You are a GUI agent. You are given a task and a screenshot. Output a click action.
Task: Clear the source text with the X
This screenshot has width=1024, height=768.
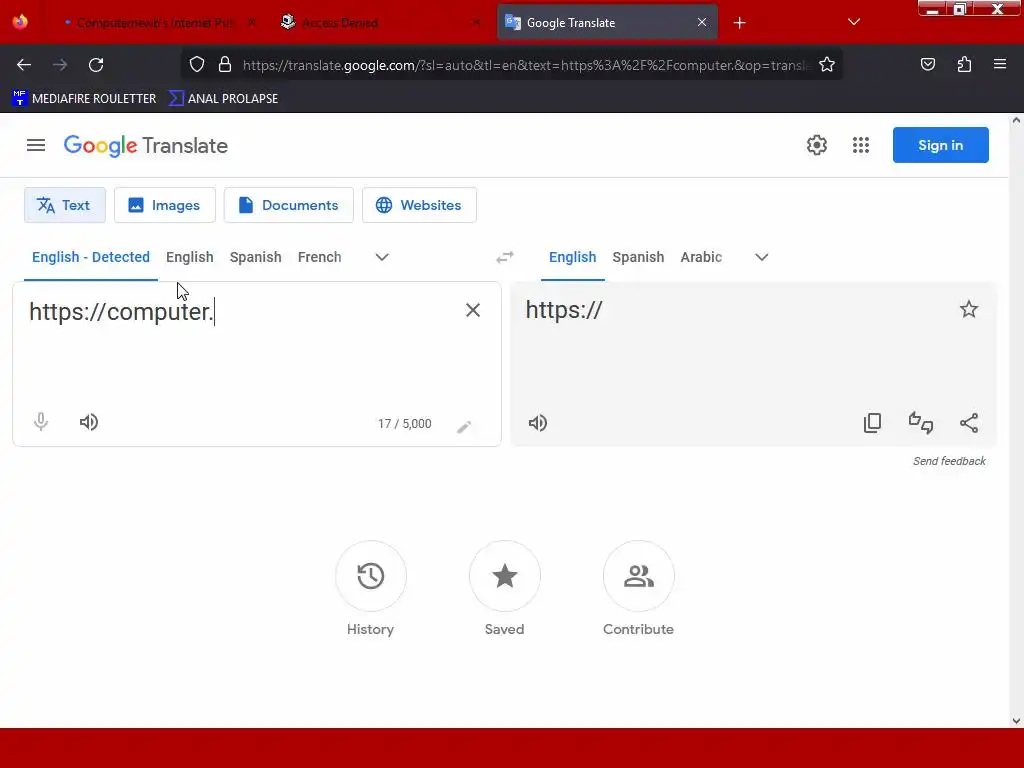pos(473,310)
